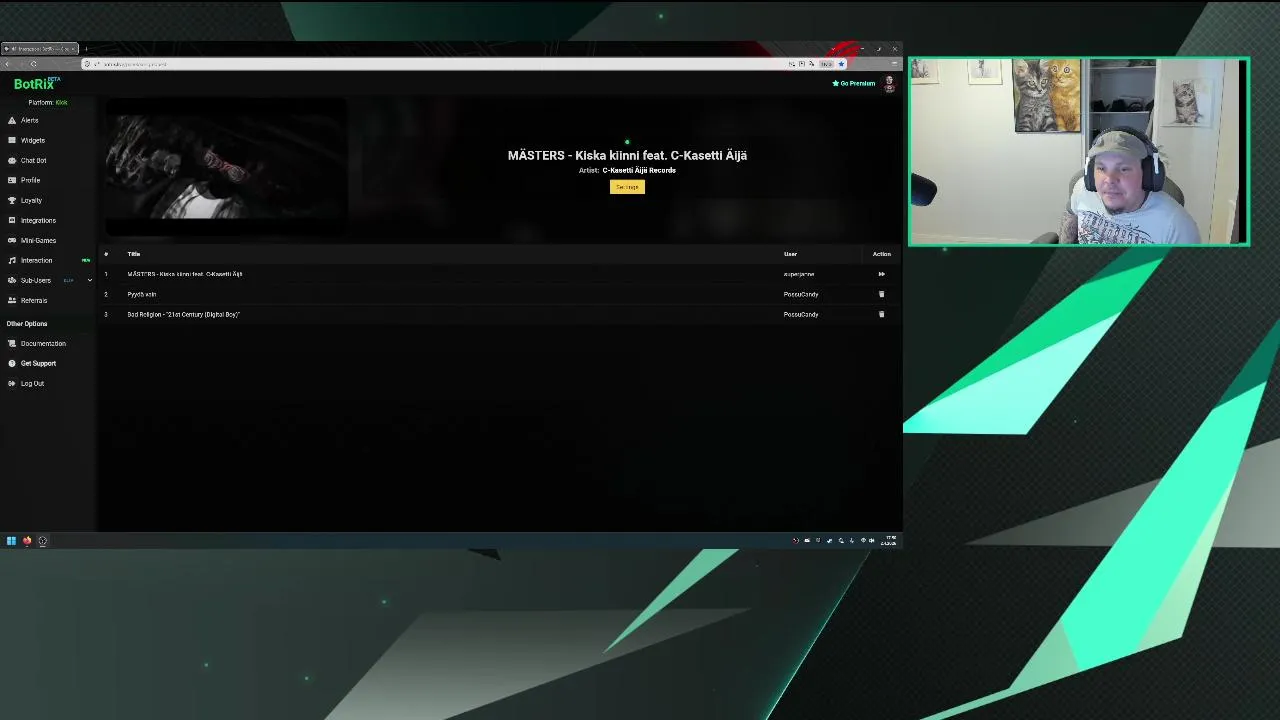Click the now playing song title heading

coord(627,155)
